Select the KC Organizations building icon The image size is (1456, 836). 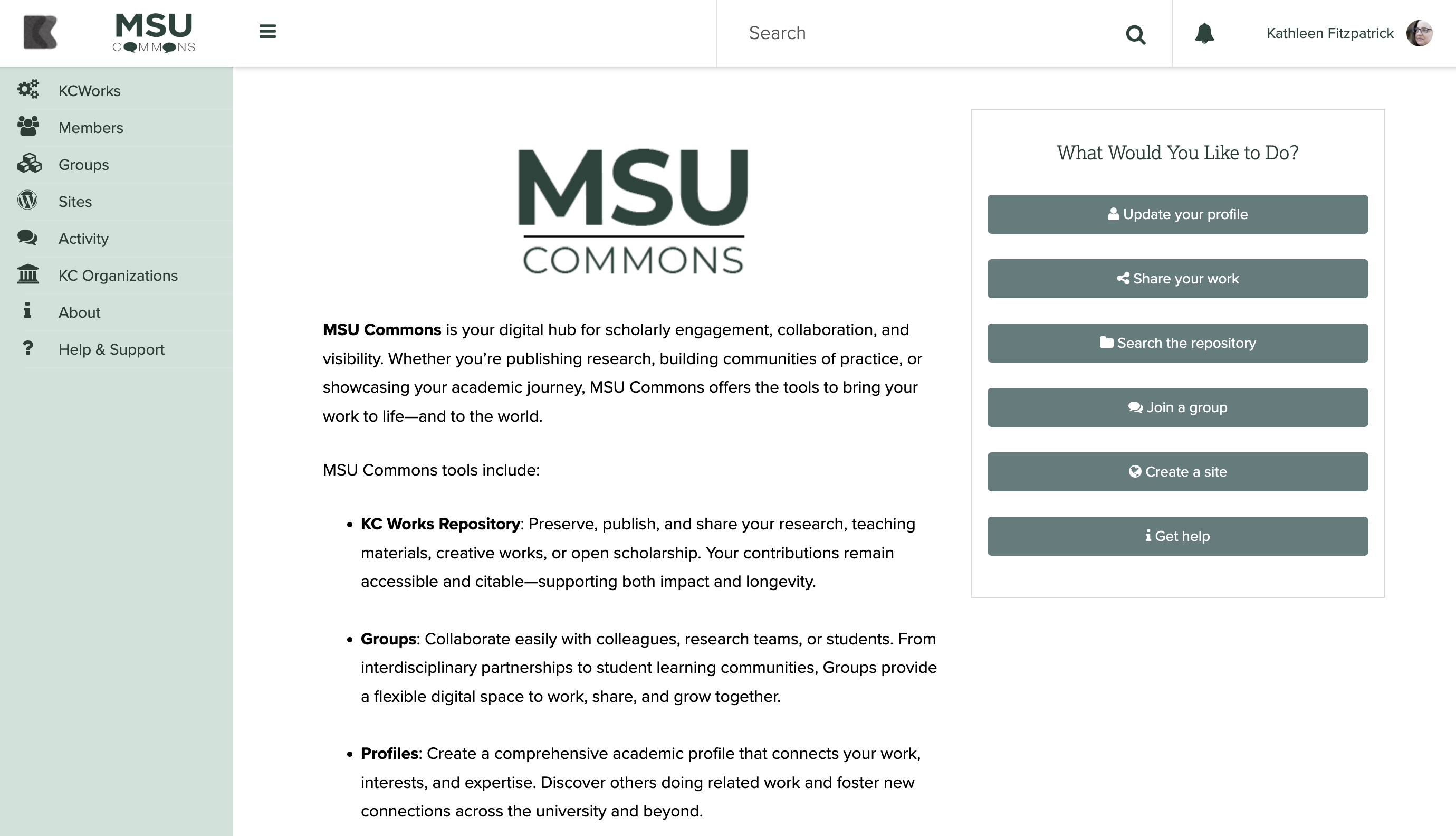tap(27, 275)
